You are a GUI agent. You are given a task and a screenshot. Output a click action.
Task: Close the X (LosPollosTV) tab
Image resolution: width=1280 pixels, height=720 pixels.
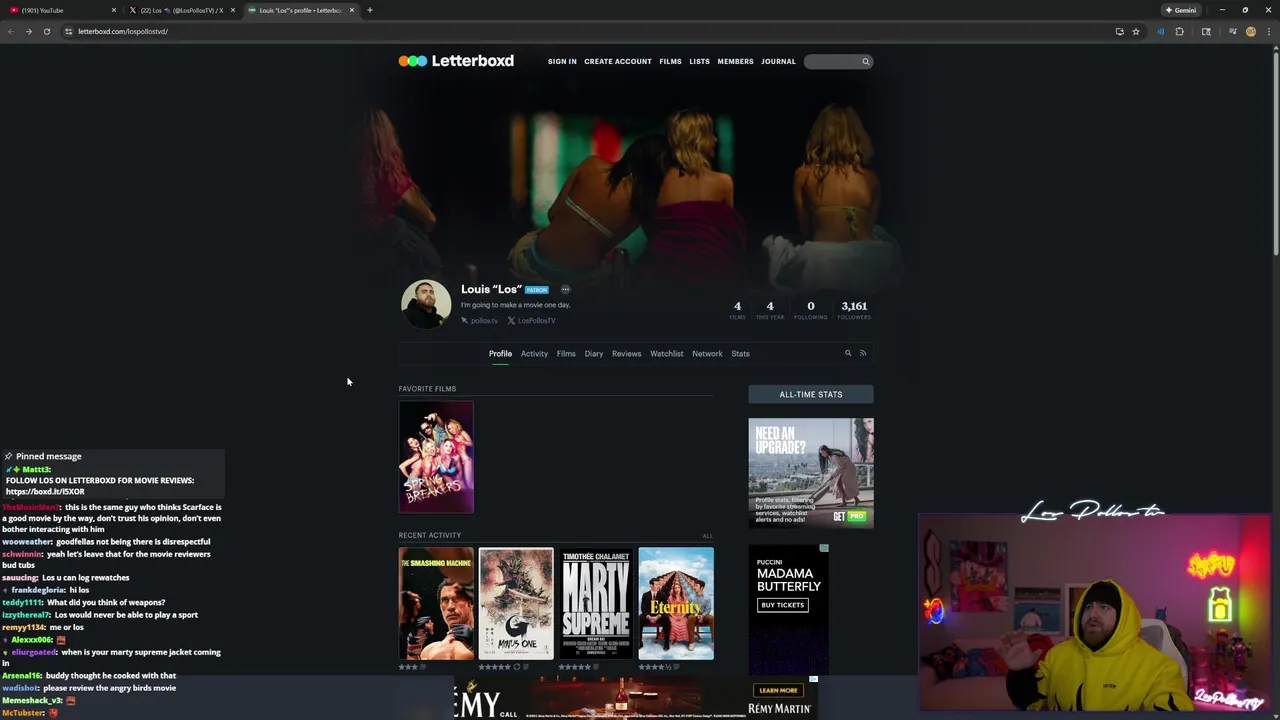pyautogui.click(x=233, y=10)
